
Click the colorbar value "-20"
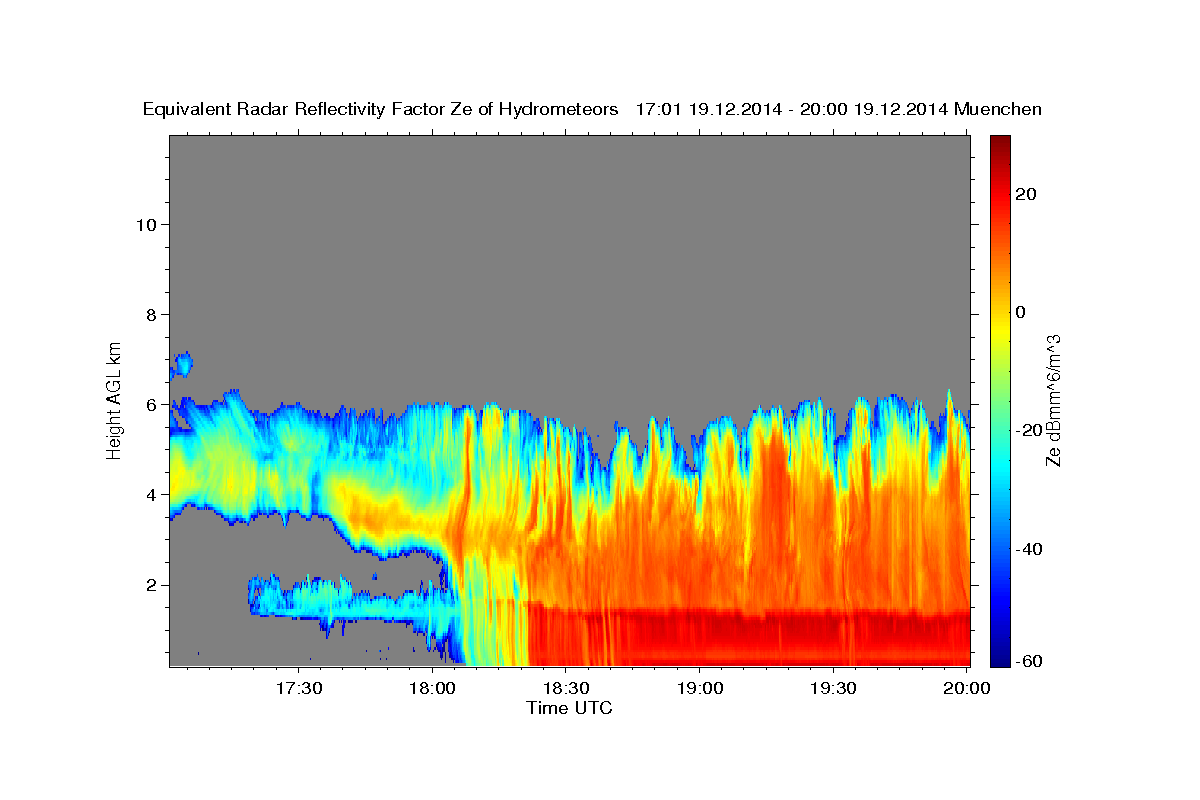click(1028, 430)
